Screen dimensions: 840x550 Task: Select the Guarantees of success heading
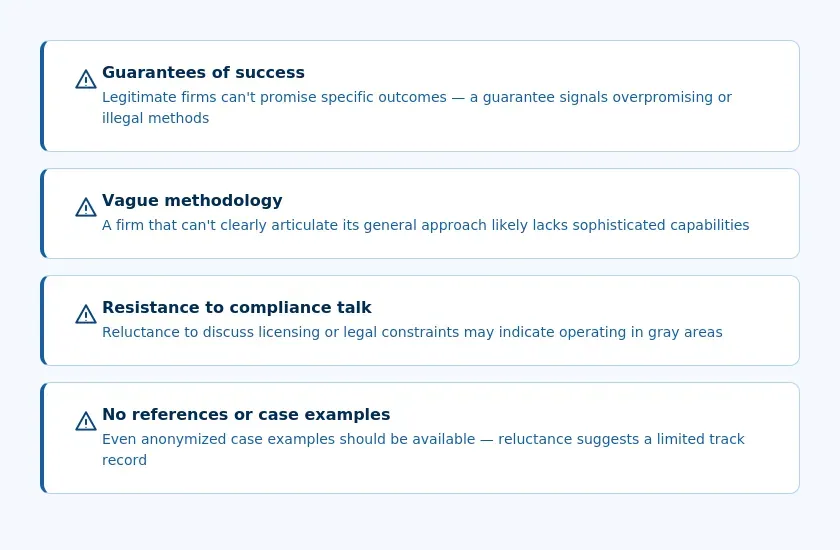coord(203,72)
